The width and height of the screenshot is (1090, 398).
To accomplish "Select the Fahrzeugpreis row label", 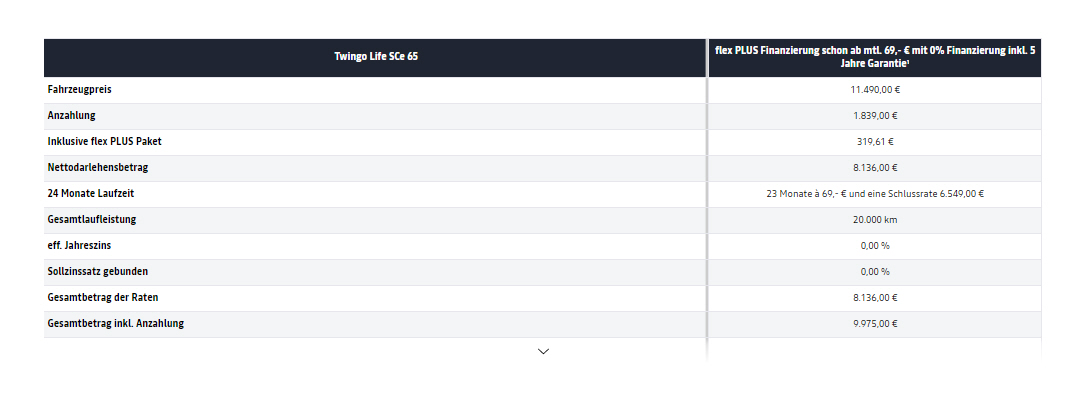I will coord(80,90).
